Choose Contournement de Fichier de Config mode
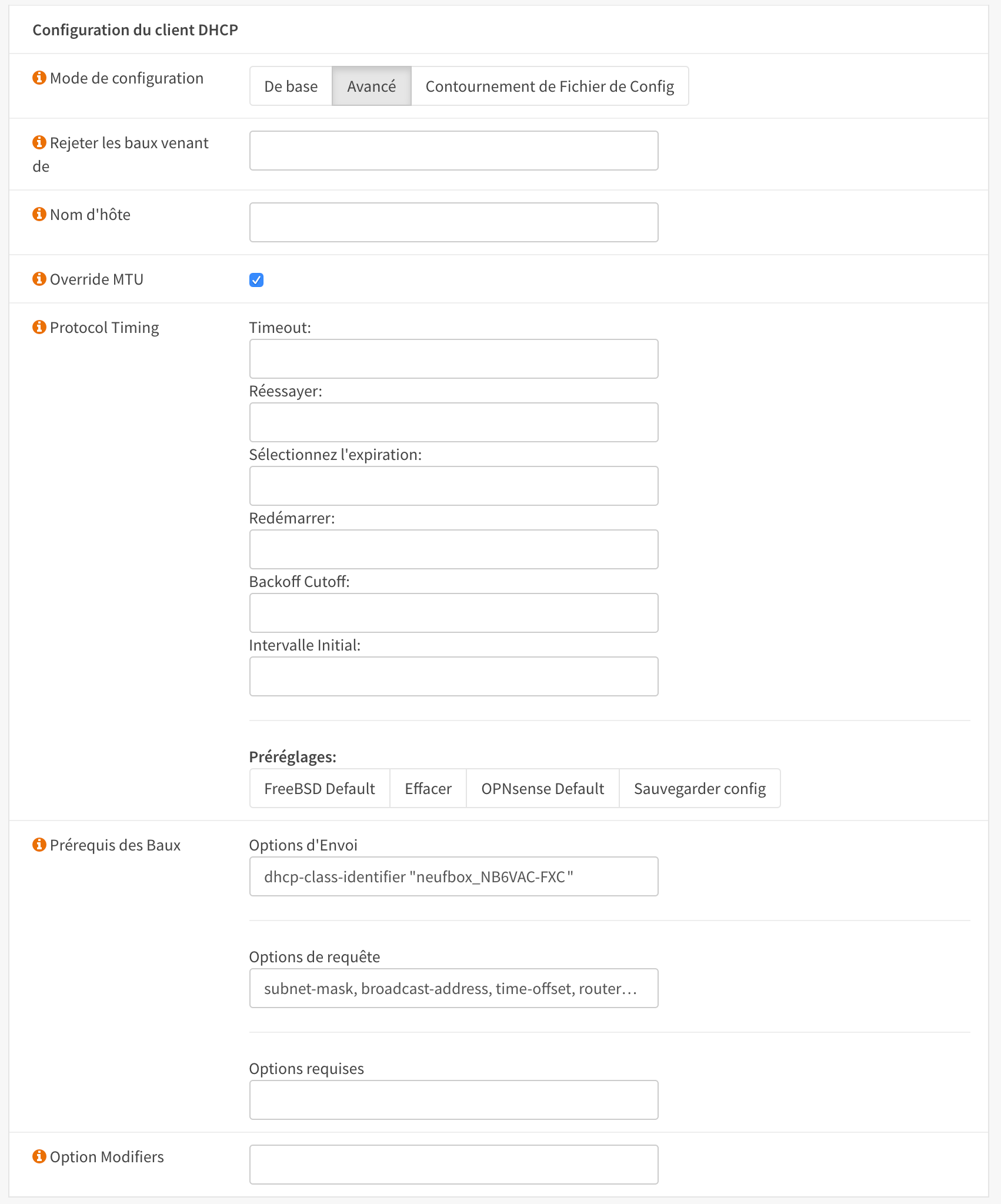 [x=549, y=86]
